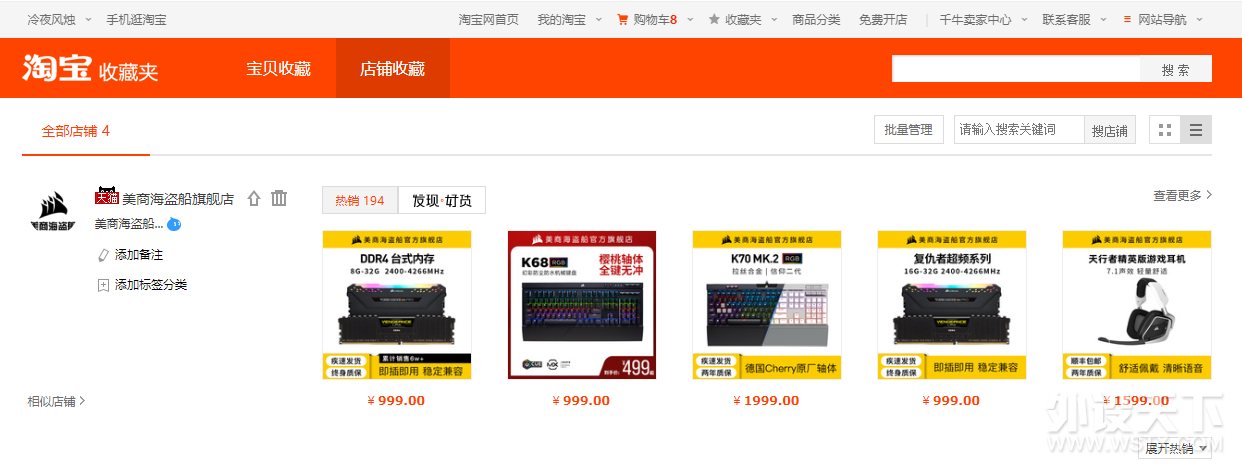The height and width of the screenshot is (471, 1242).
Task: Click the 收藏夹 title beside the logo
Action: [x=128, y=72]
